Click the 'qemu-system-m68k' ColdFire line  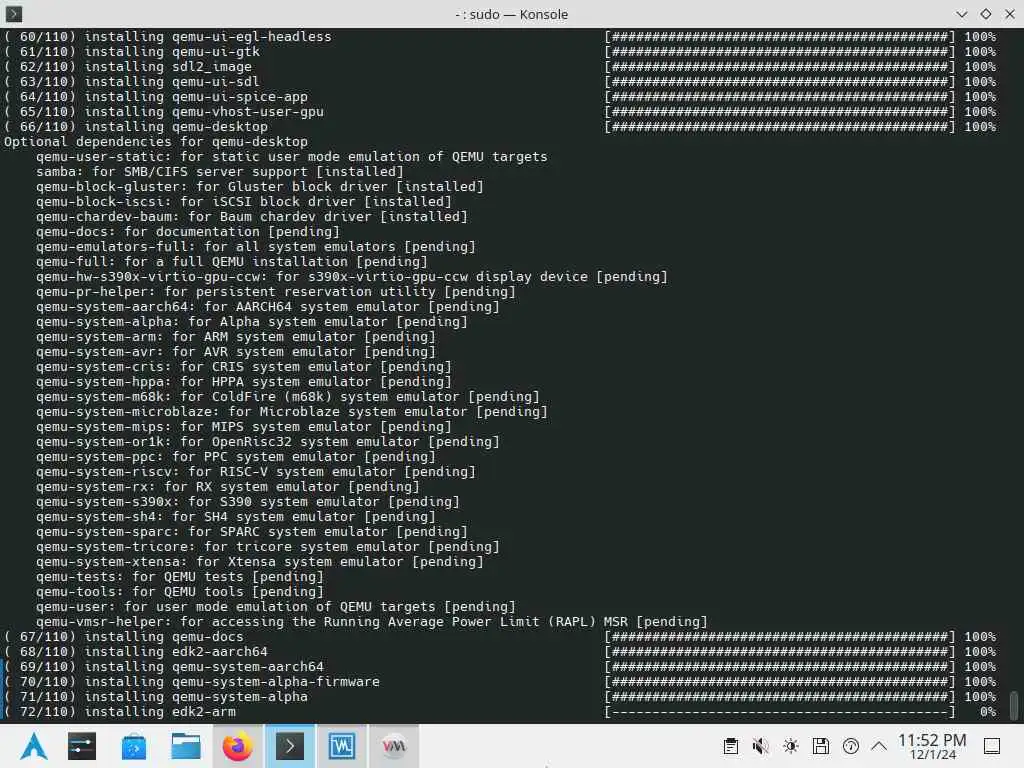pos(288,396)
